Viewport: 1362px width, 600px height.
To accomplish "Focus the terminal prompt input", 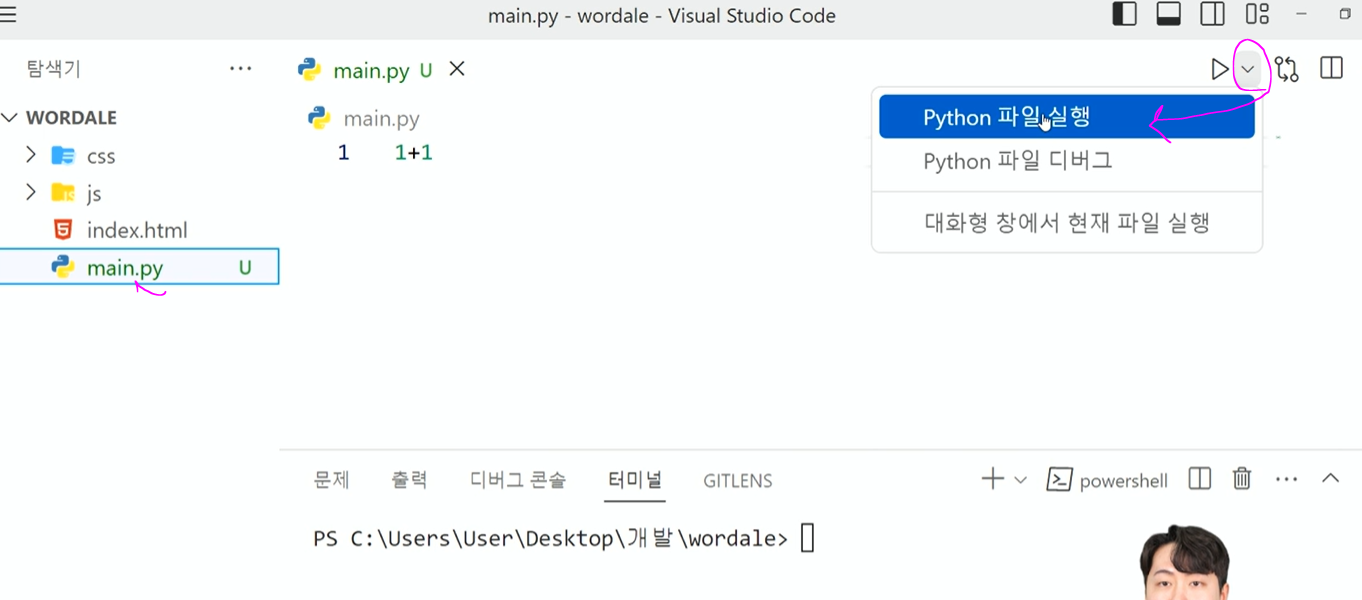I will click(807, 538).
